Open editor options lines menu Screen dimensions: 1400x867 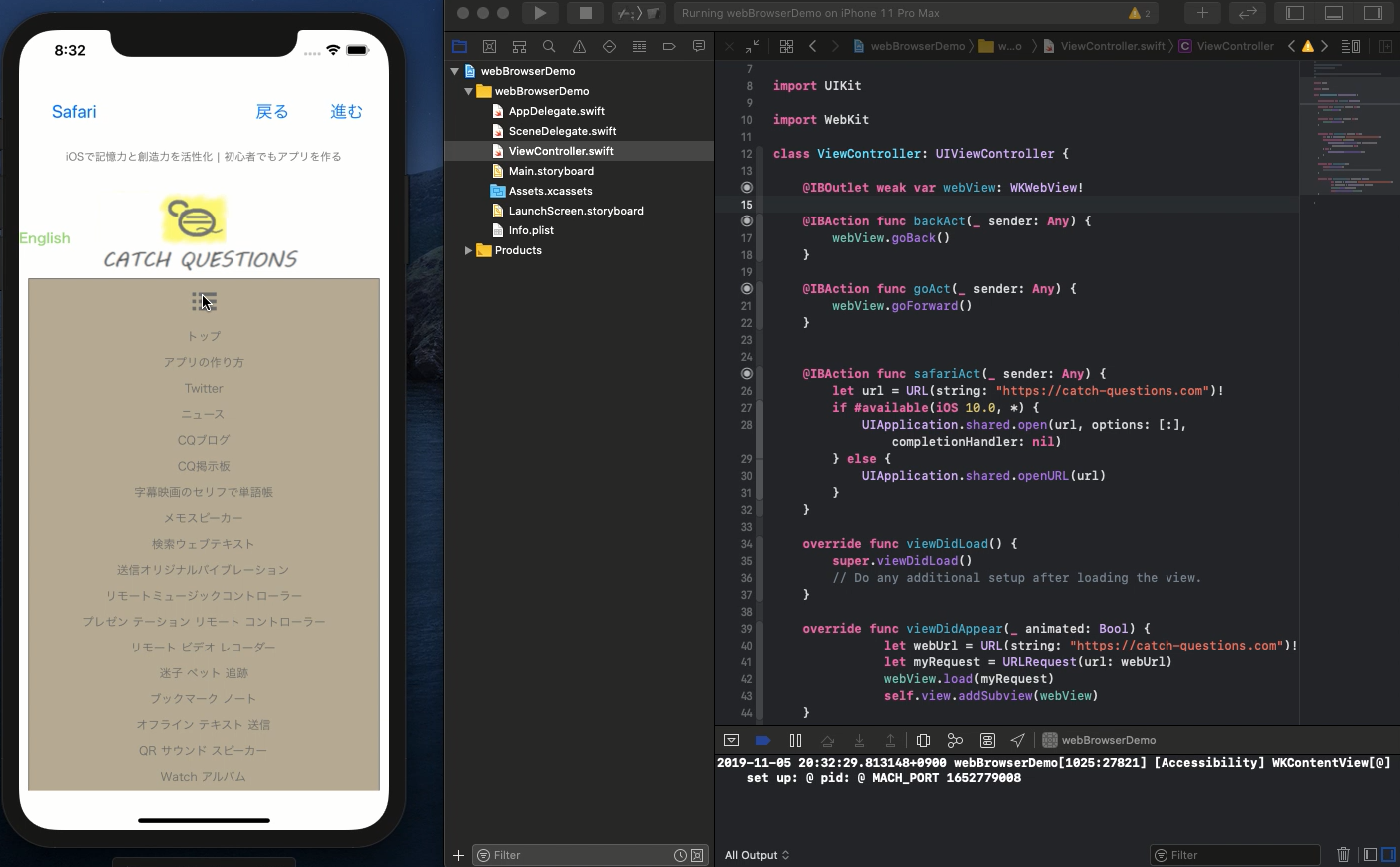1351,46
